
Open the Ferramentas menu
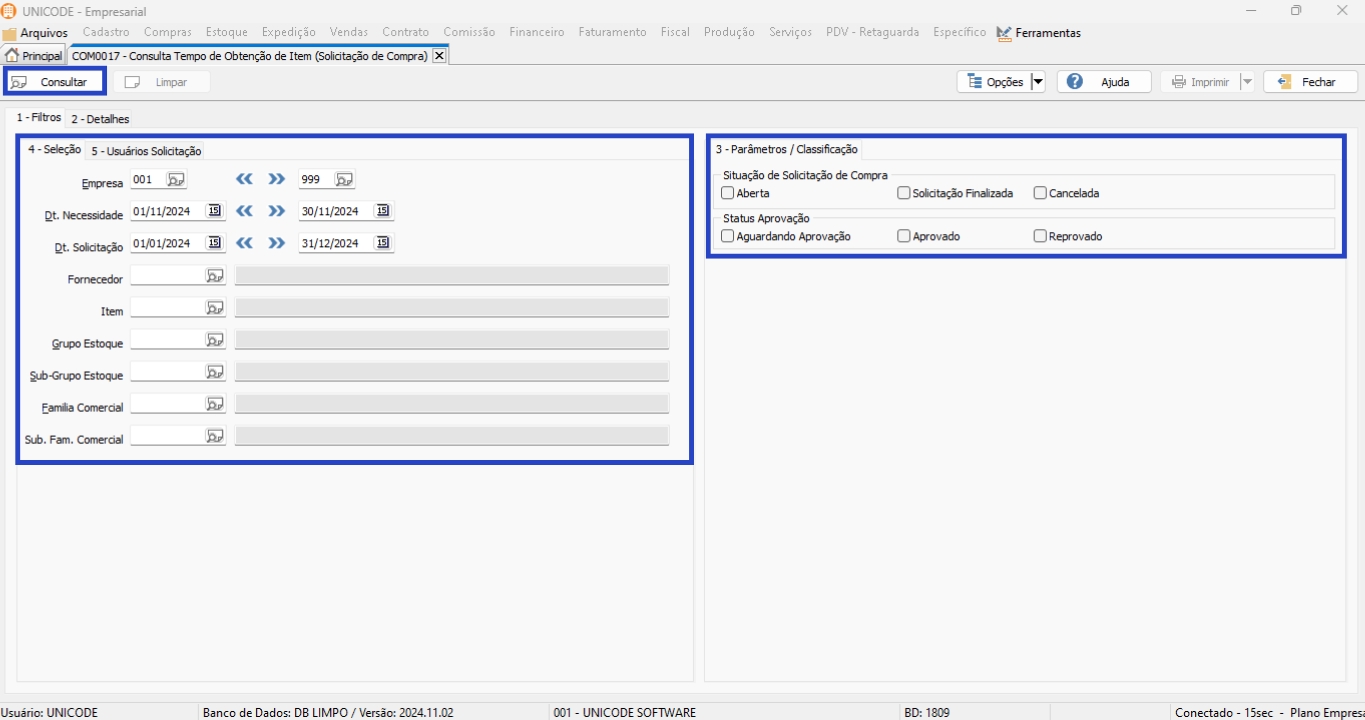(x=1039, y=33)
